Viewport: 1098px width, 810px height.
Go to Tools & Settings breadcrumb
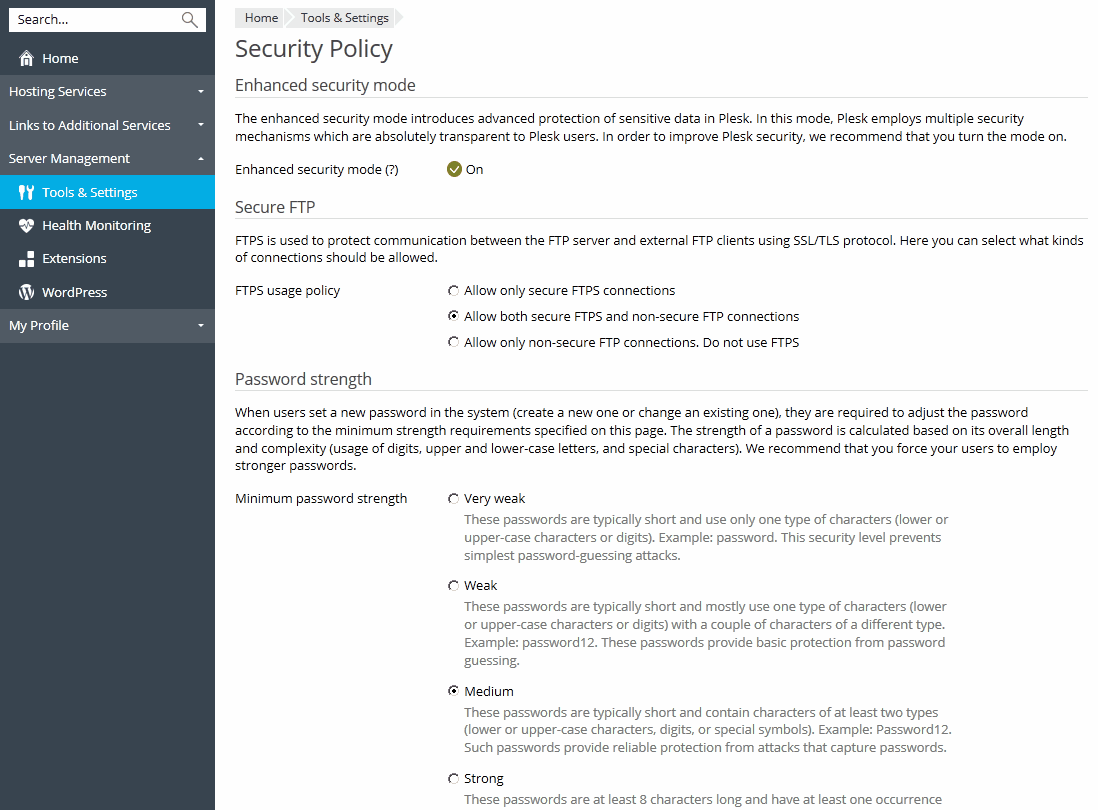[x=344, y=18]
